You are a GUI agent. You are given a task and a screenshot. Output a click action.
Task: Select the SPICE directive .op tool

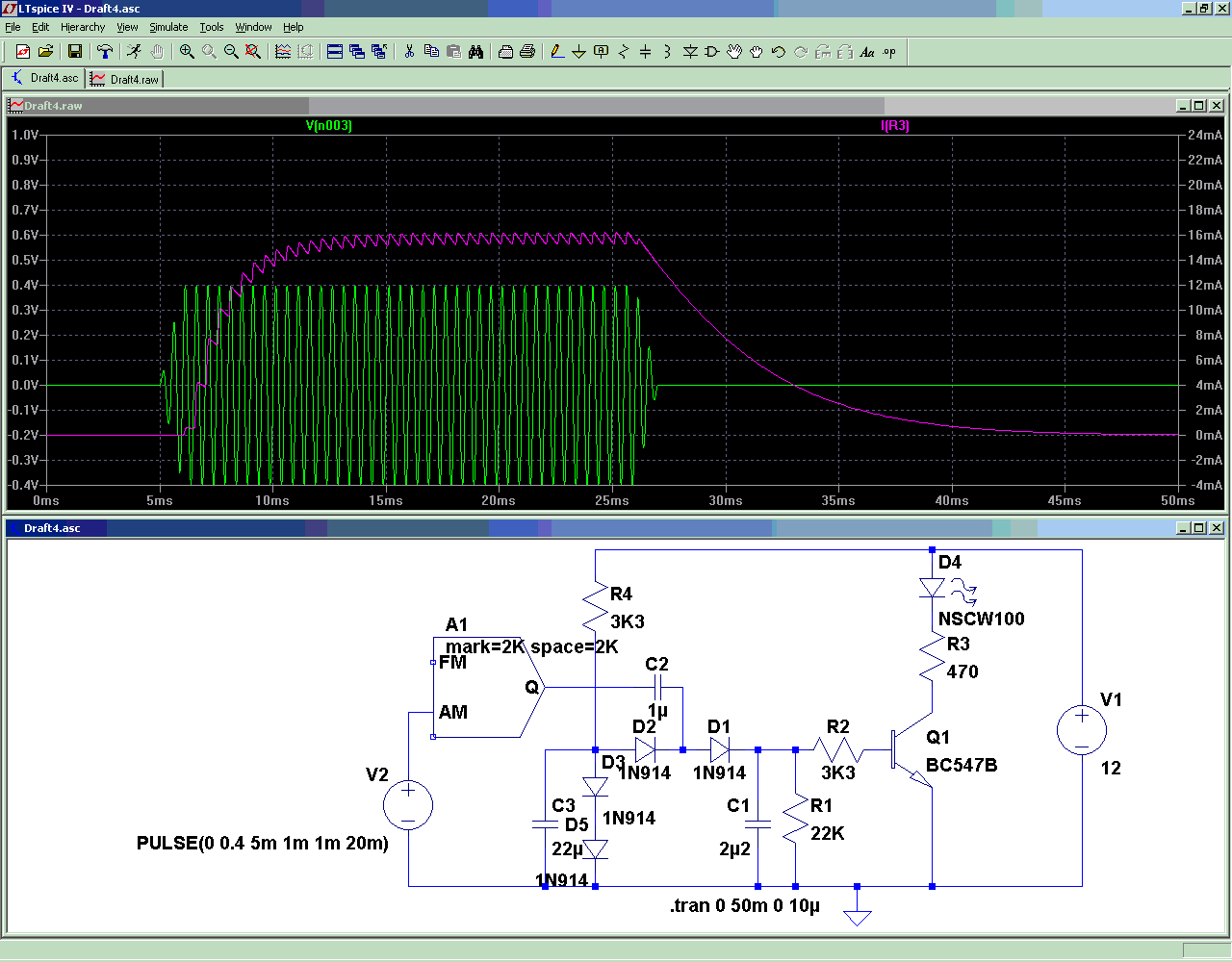click(x=889, y=52)
